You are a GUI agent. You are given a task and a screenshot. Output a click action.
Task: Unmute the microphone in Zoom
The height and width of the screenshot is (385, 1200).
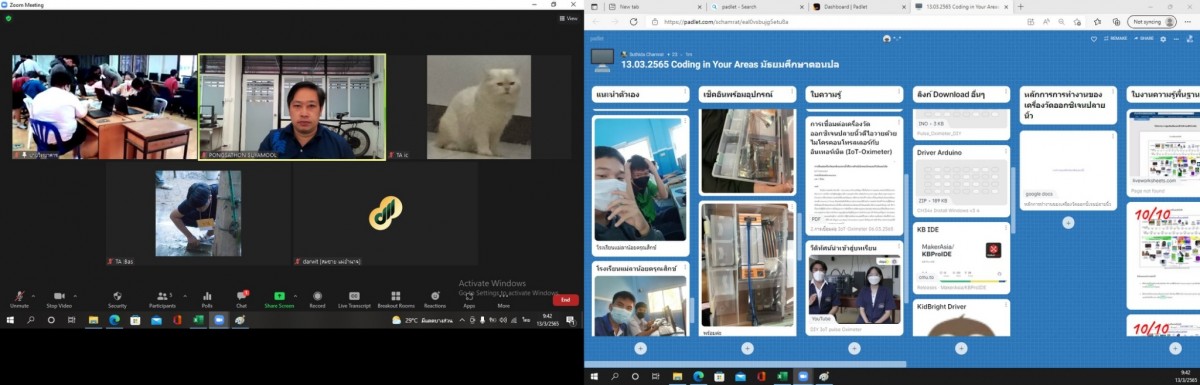pos(19,299)
